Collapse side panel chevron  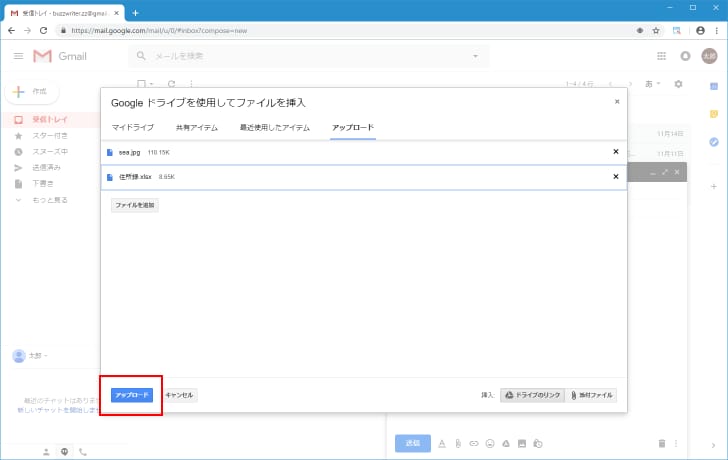coord(714,446)
